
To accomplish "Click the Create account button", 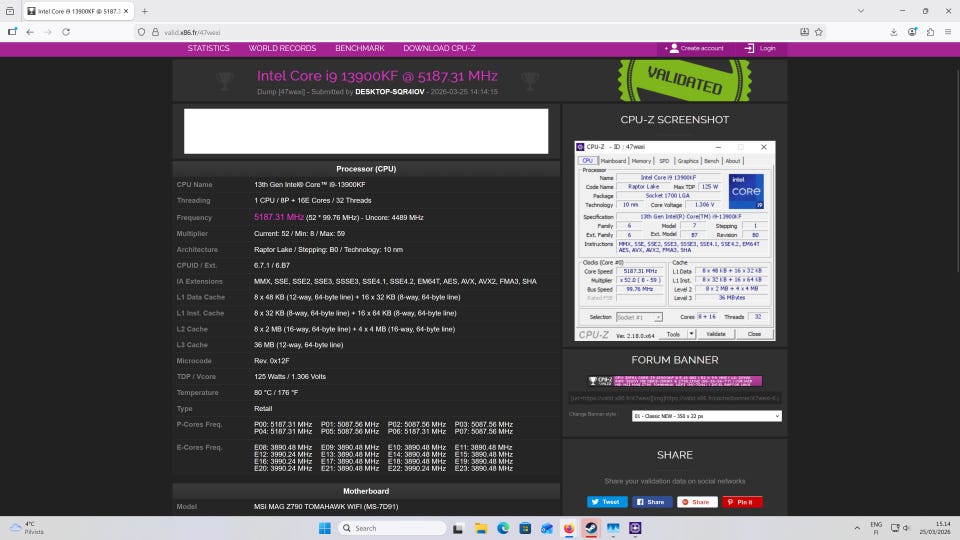I will click(x=696, y=48).
